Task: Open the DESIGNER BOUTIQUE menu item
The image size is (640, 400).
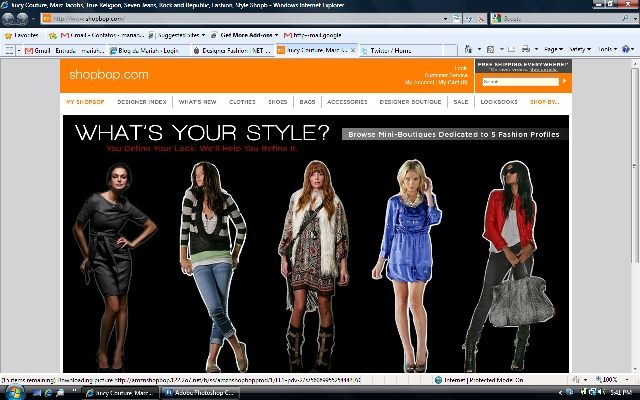Action: (x=410, y=102)
